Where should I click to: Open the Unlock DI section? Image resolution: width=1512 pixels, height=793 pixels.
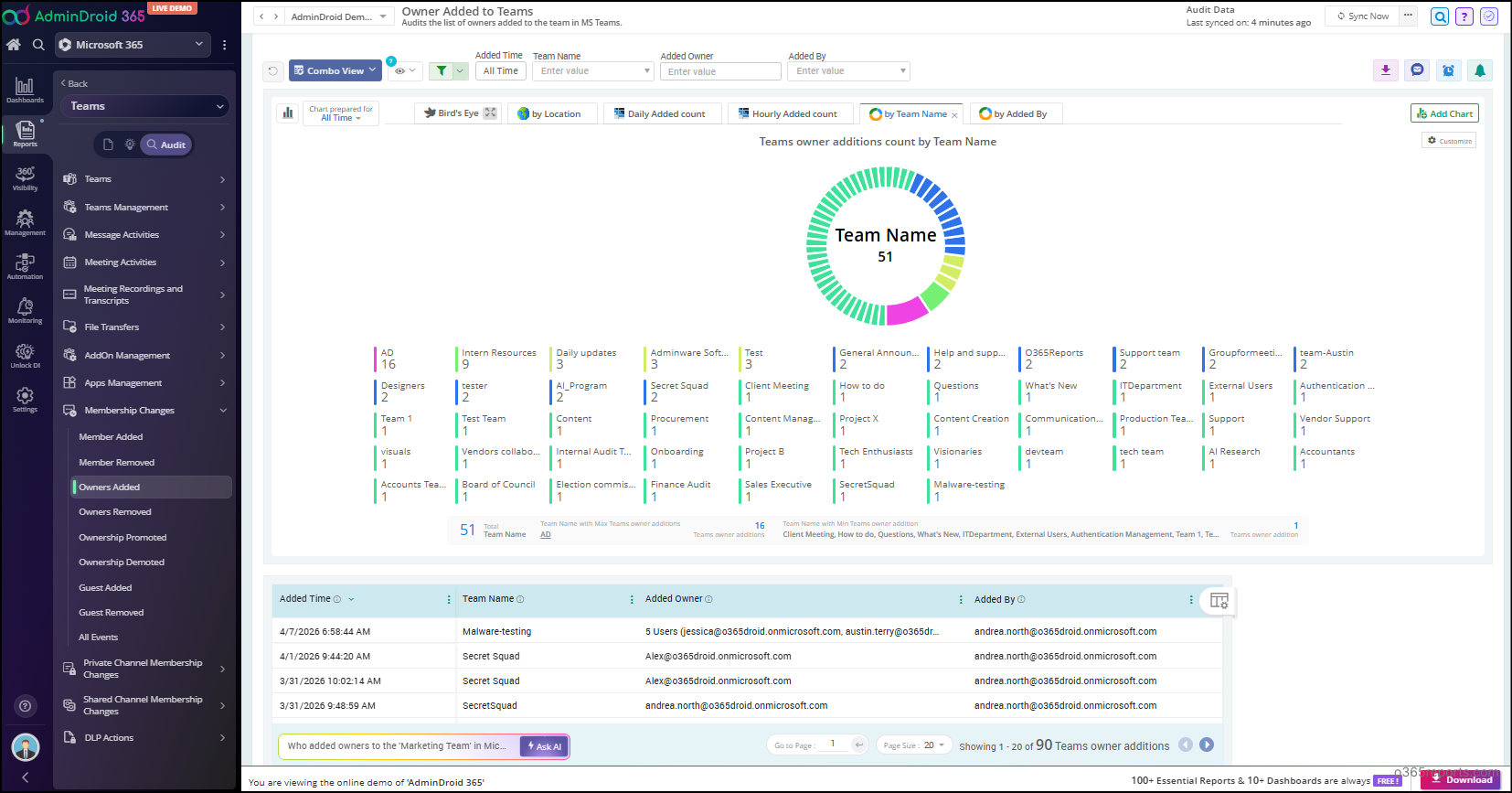(x=25, y=356)
